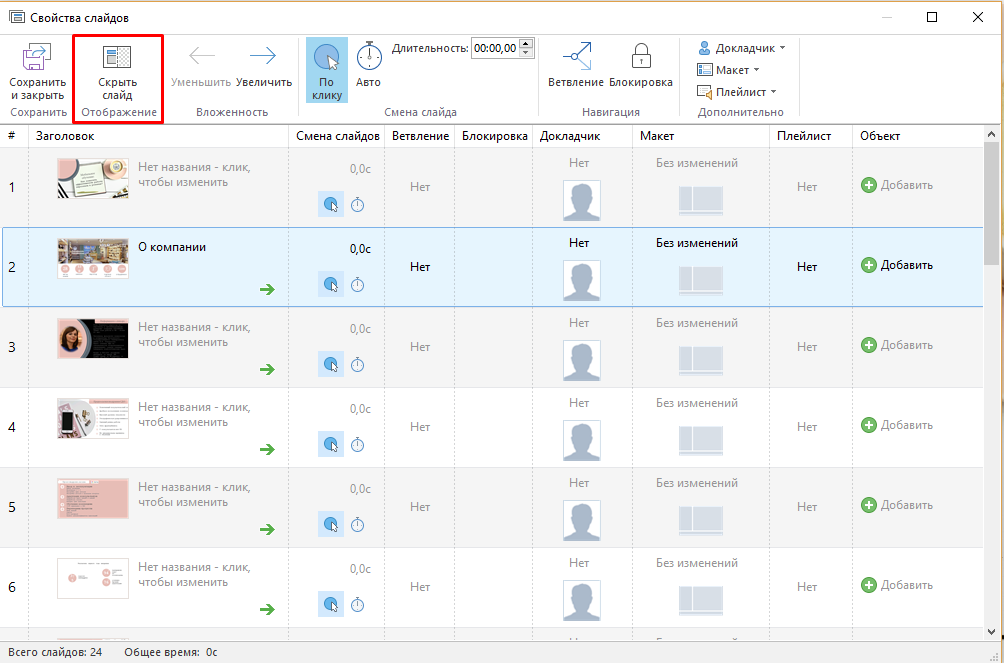
Task: Open Плейлист dropdown in ribbon
Action: coord(736,92)
